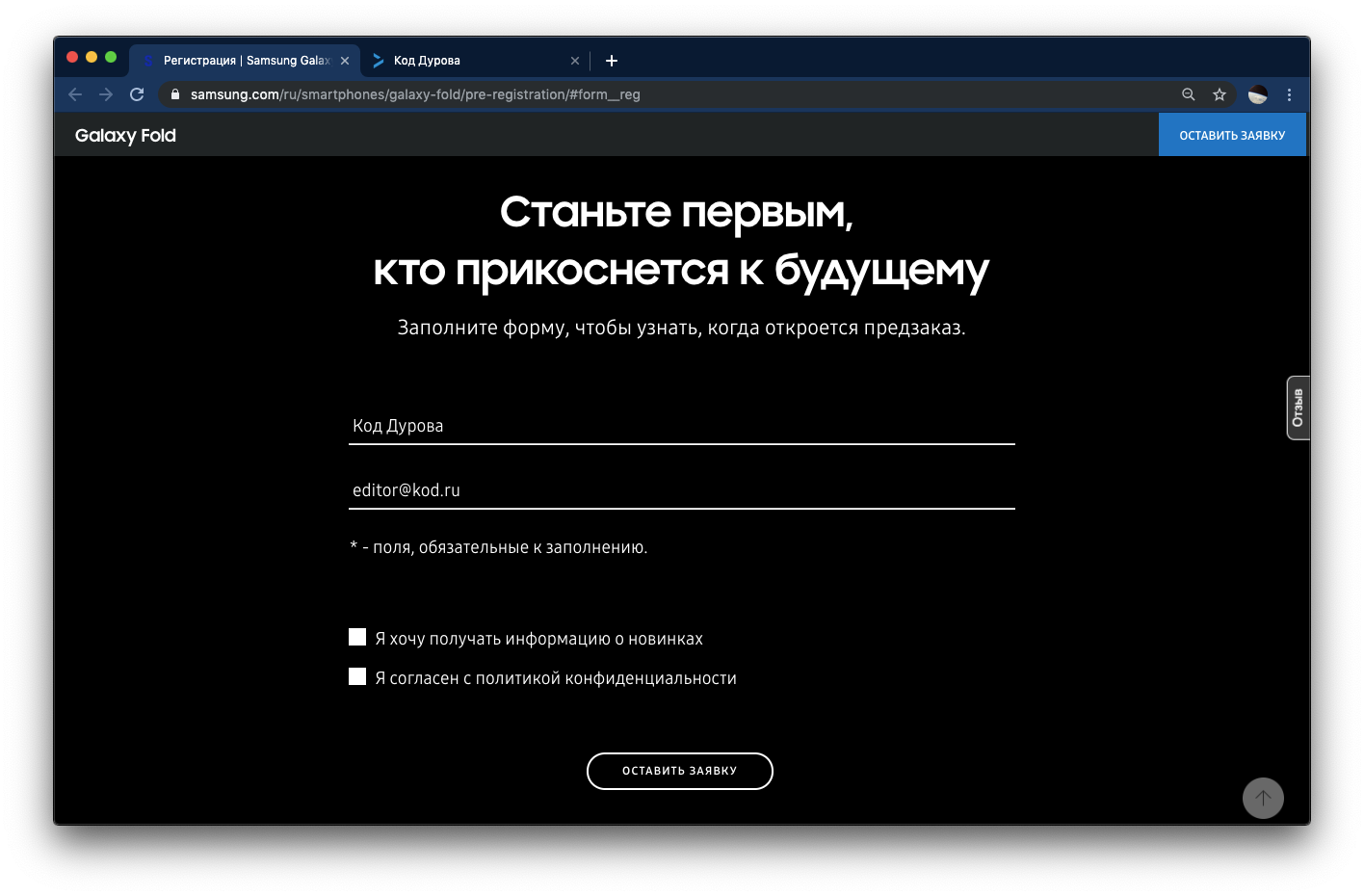Open the browser profile avatar
Image resolution: width=1364 pixels, height=896 pixels.
pos(1258,94)
